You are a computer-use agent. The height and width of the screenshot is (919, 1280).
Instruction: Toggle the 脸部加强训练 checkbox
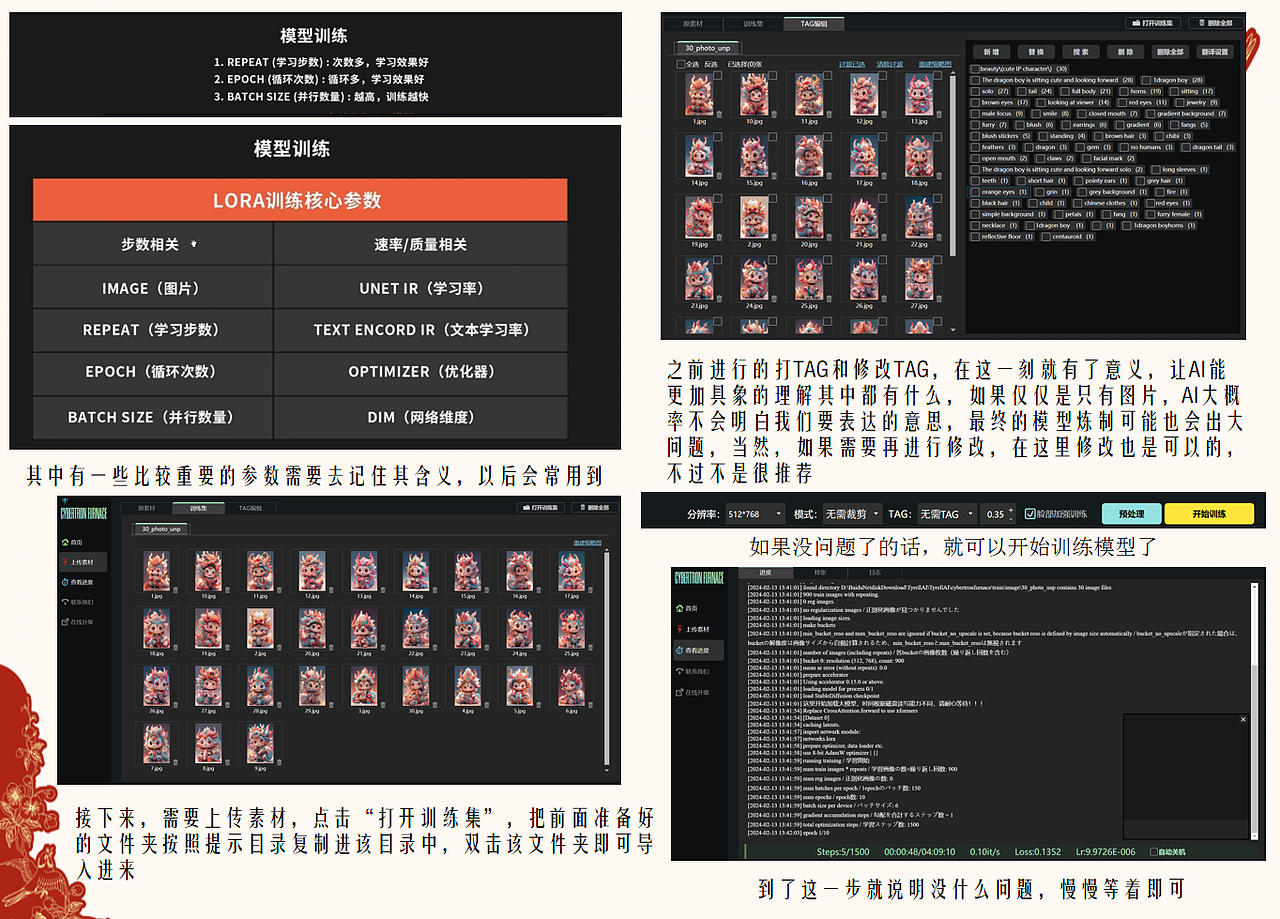(1029, 514)
